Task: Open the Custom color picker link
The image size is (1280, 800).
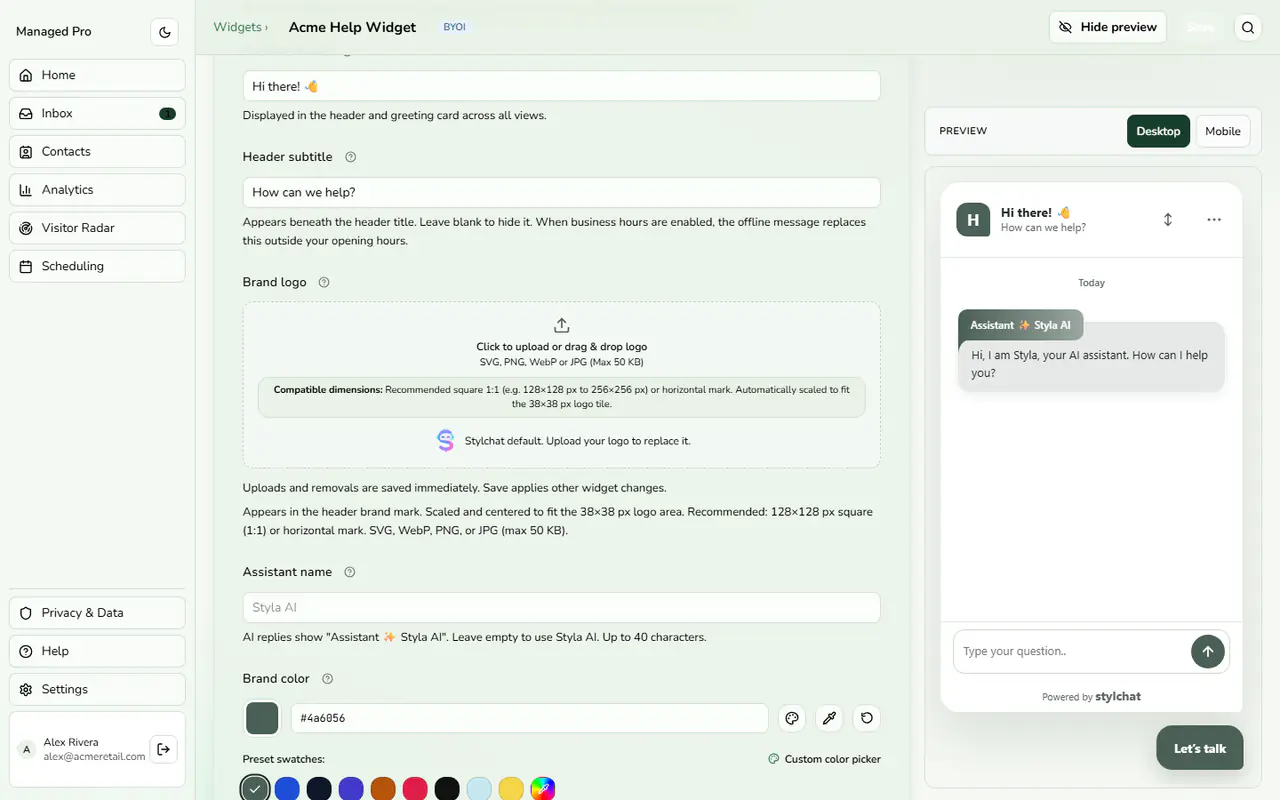Action: coord(825,759)
